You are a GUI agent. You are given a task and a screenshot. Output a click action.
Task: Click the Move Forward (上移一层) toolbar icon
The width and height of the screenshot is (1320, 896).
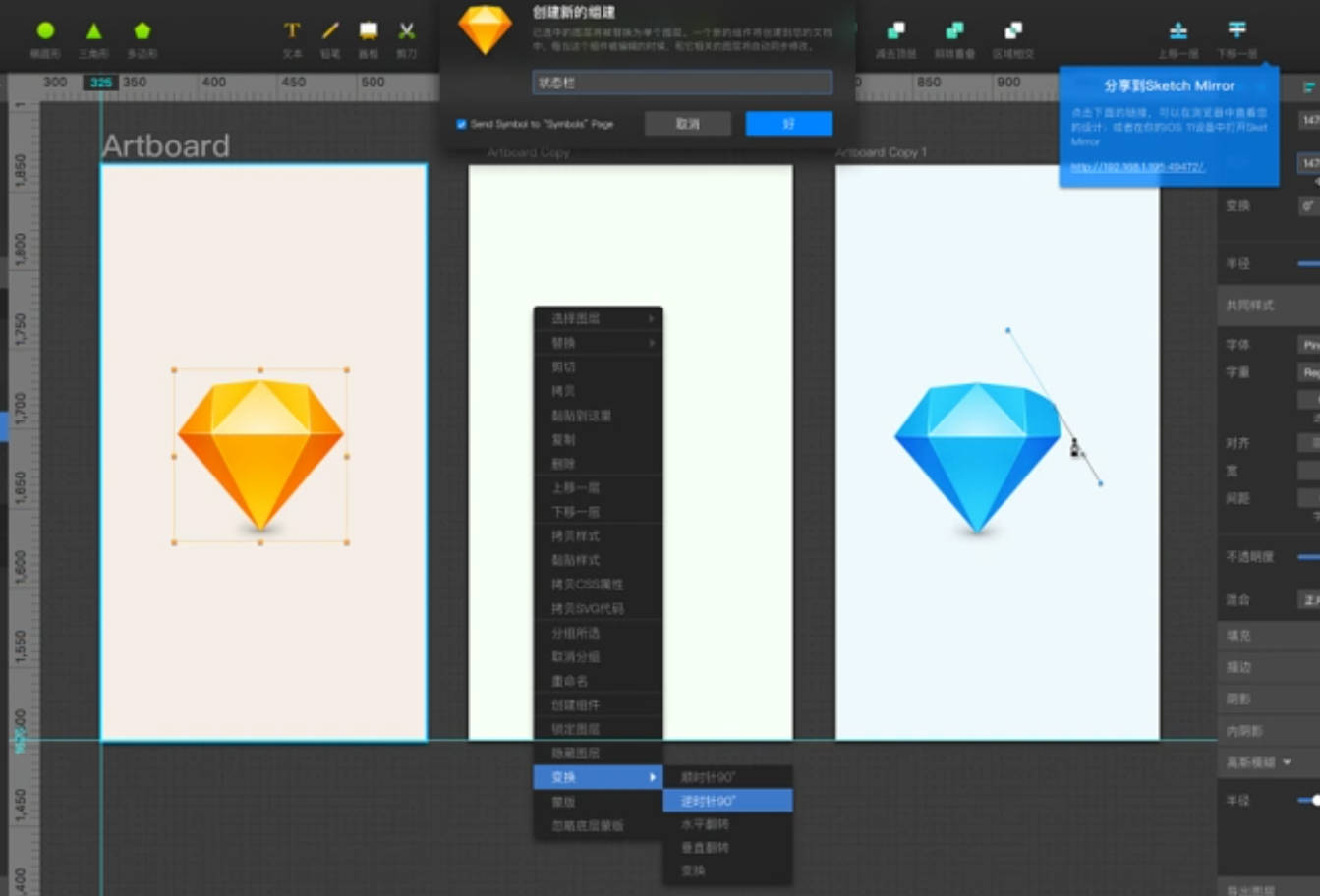1177,32
